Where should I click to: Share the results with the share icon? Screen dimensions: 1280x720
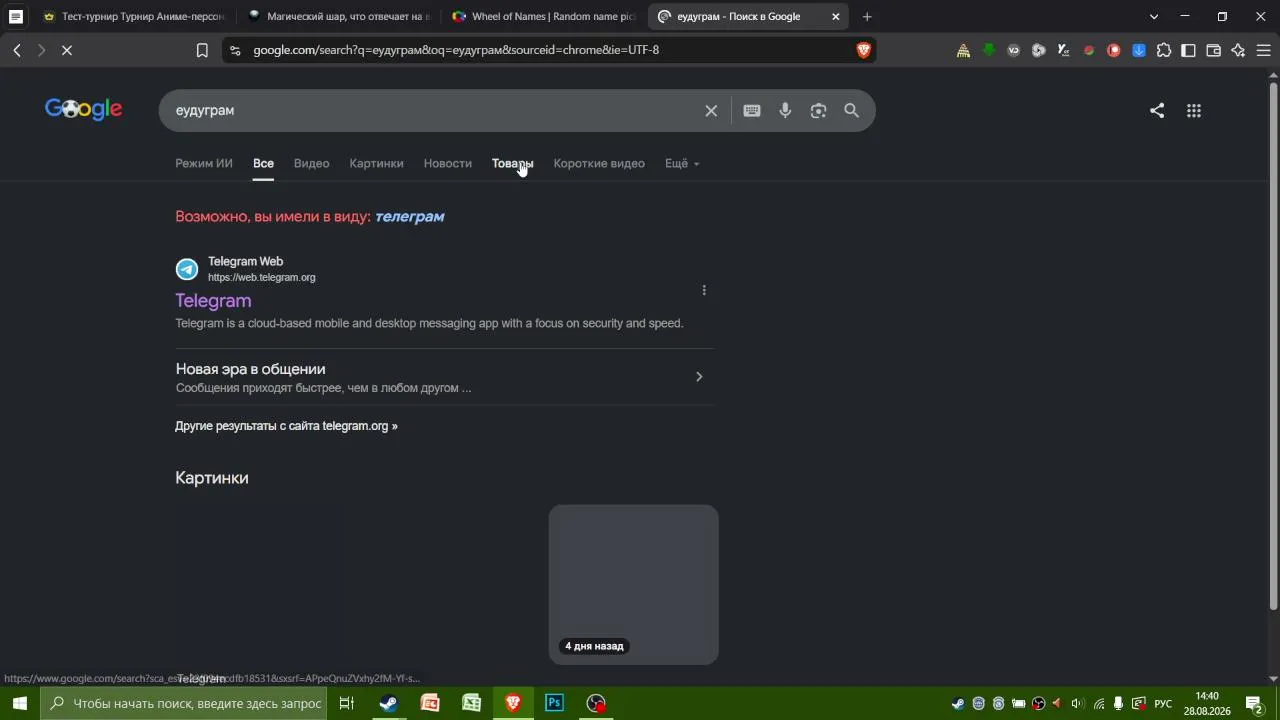pyautogui.click(x=1157, y=111)
